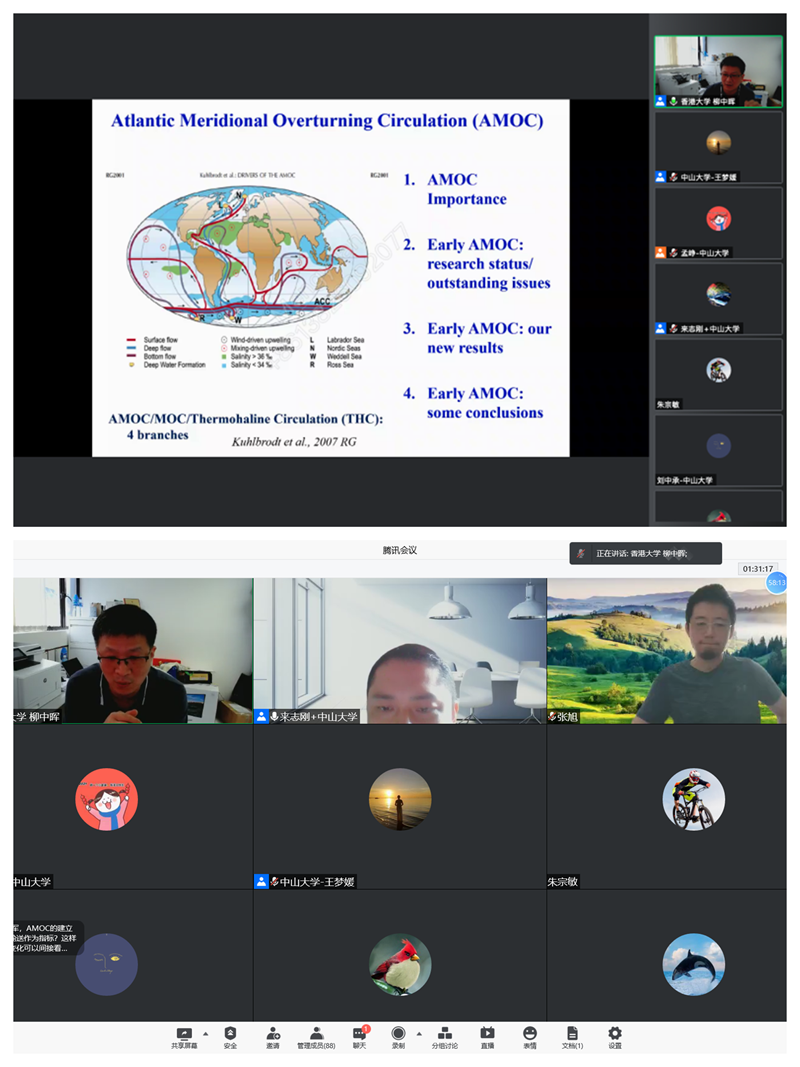
Task: Toggle muted microphone in speaking banner
Action: pos(581,554)
